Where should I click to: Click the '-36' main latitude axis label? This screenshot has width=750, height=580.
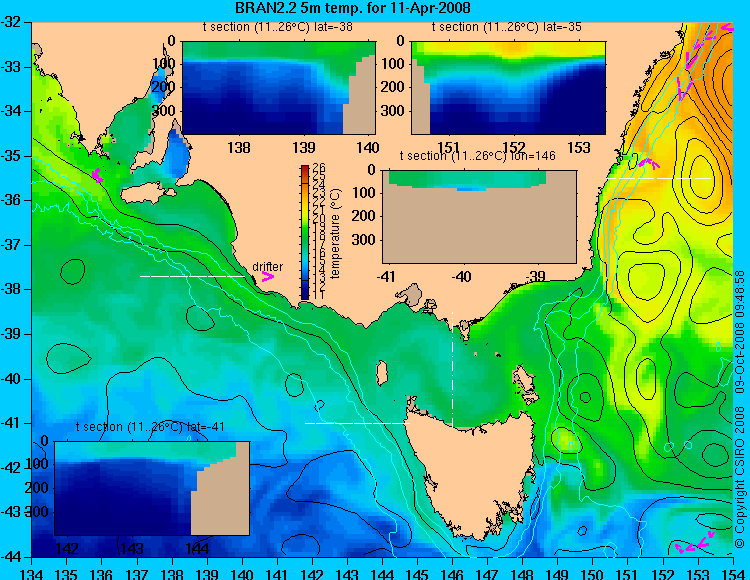coord(13,200)
